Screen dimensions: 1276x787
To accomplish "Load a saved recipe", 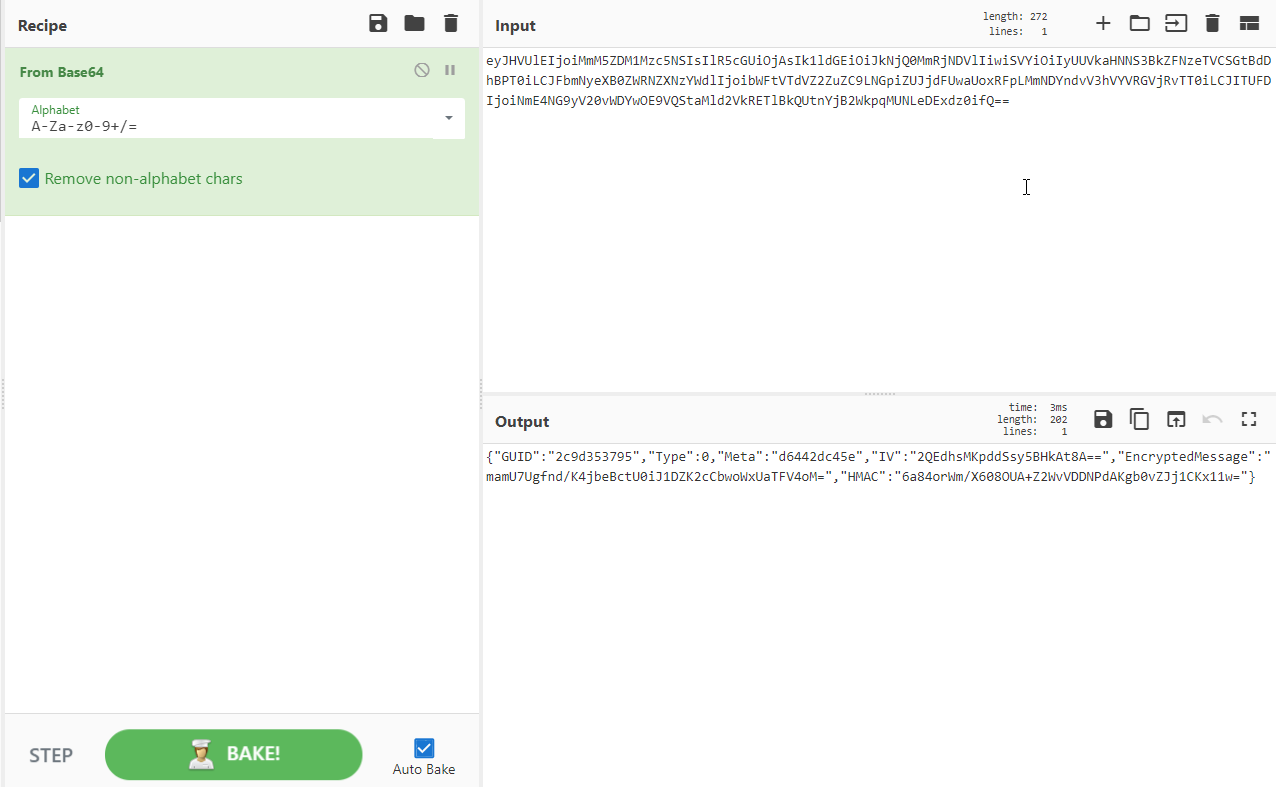I will click(414, 24).
